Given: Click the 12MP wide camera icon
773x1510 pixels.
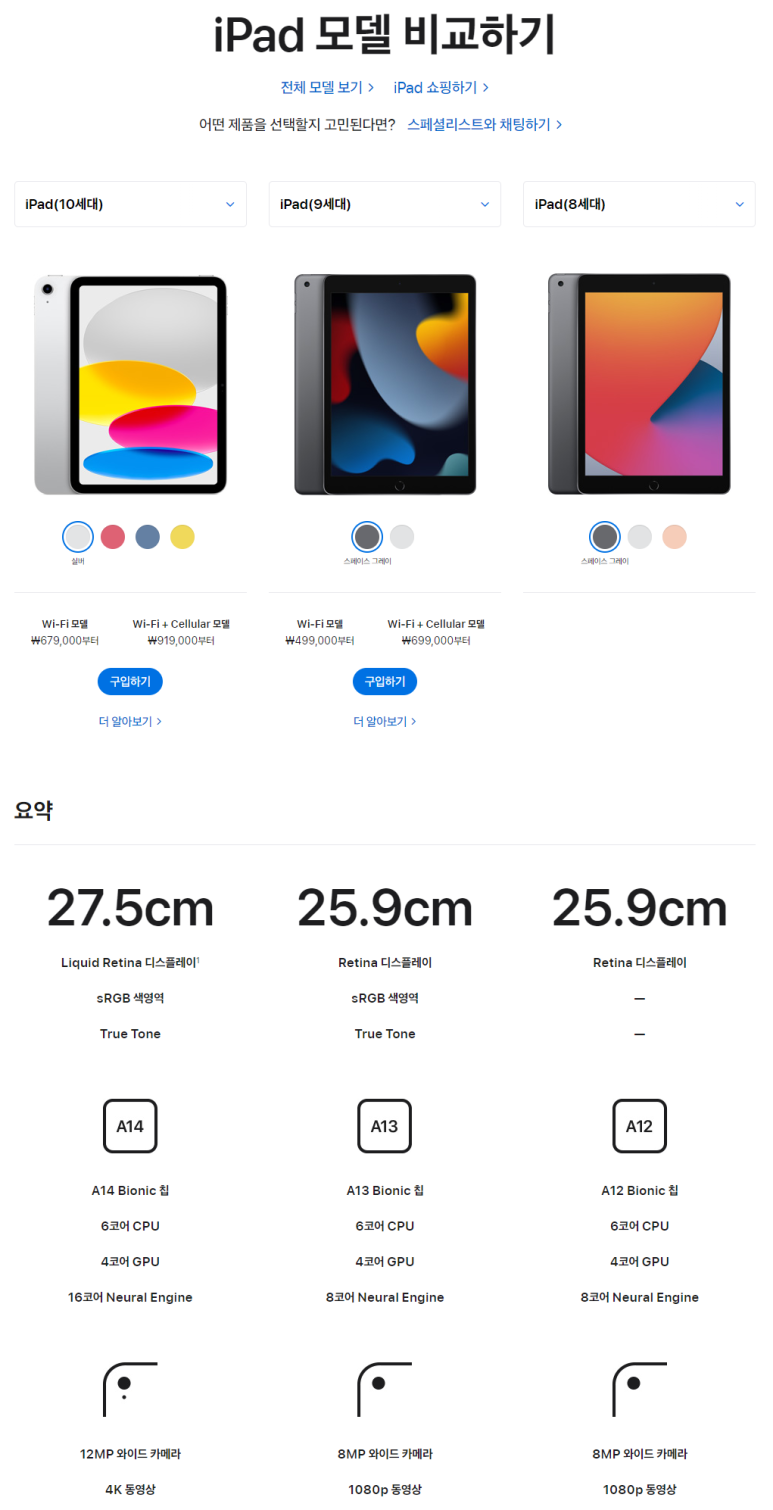Looking at the screenshot, I should click(130, 1389).
